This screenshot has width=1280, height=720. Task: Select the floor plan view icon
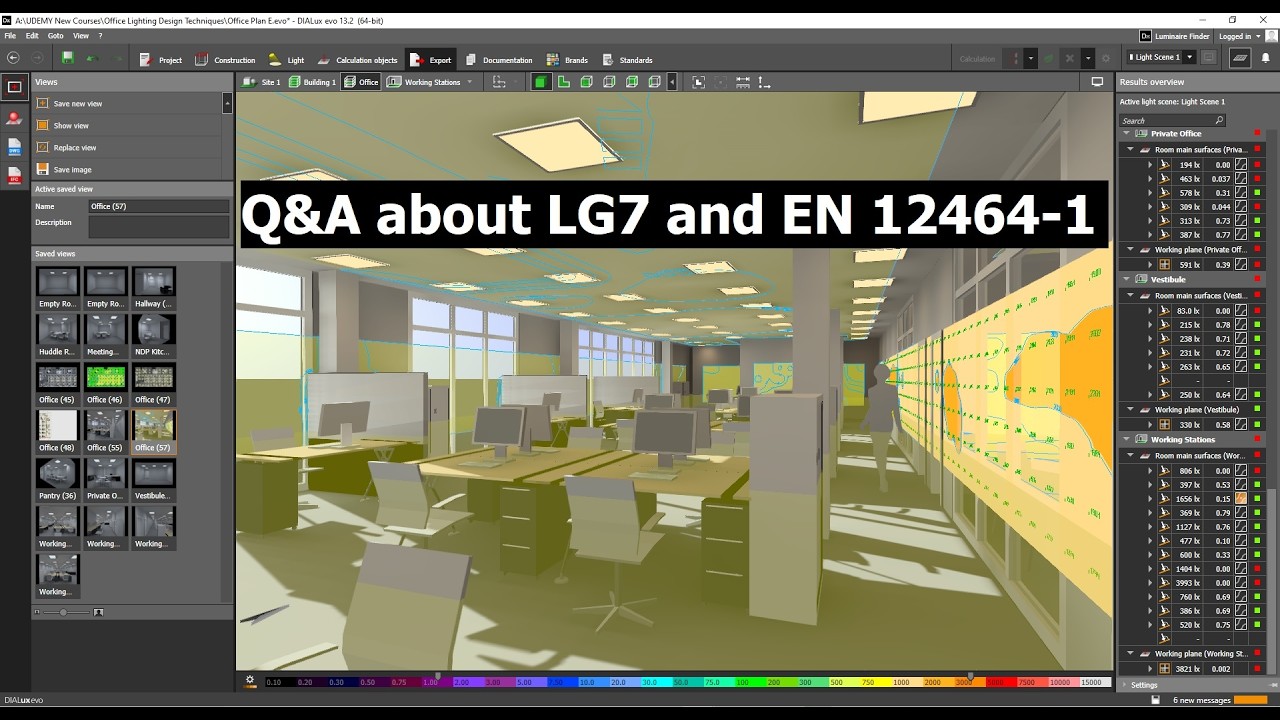[x=564, y=82]
